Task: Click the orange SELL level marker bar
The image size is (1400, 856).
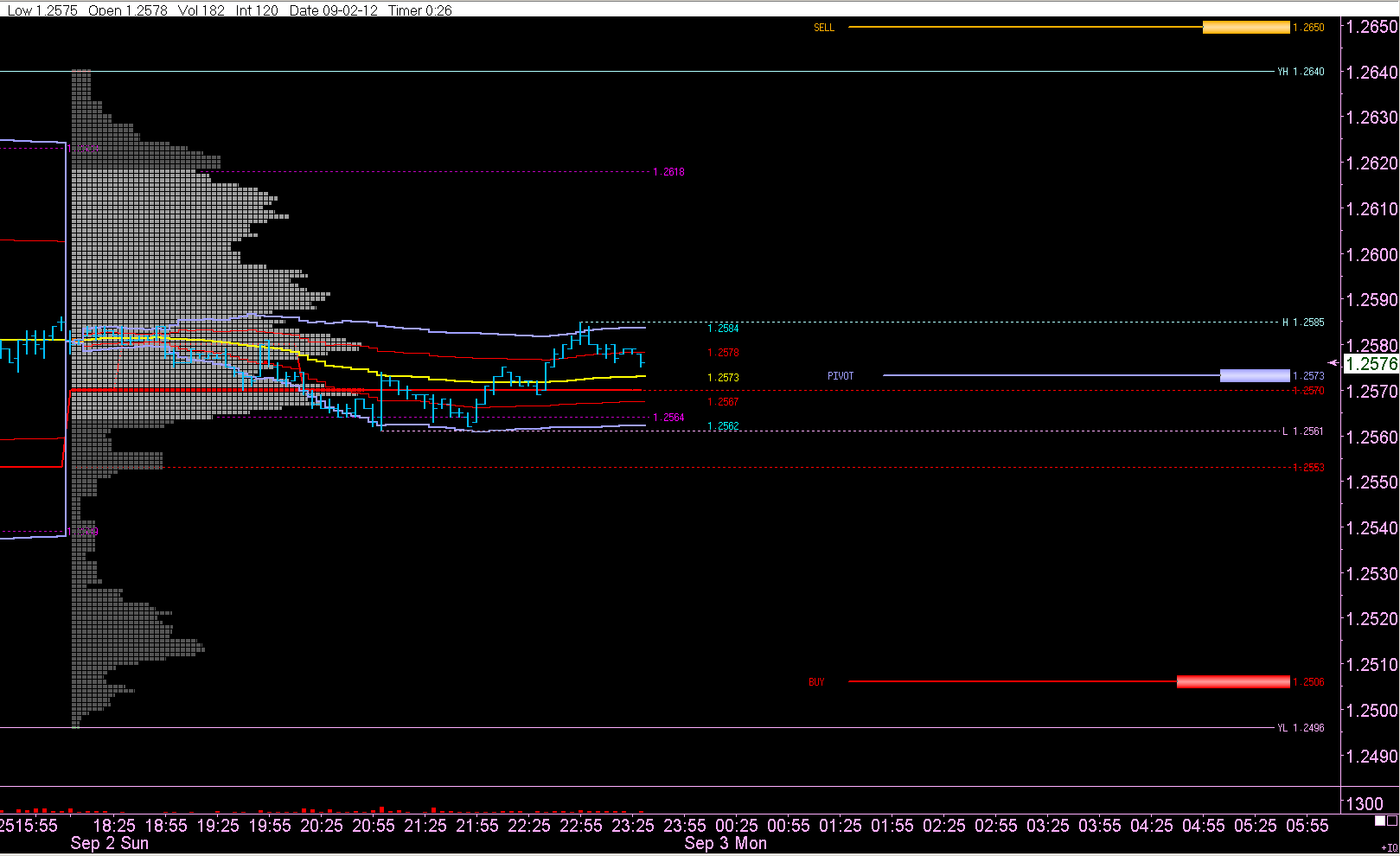Action: [1246, 28]
